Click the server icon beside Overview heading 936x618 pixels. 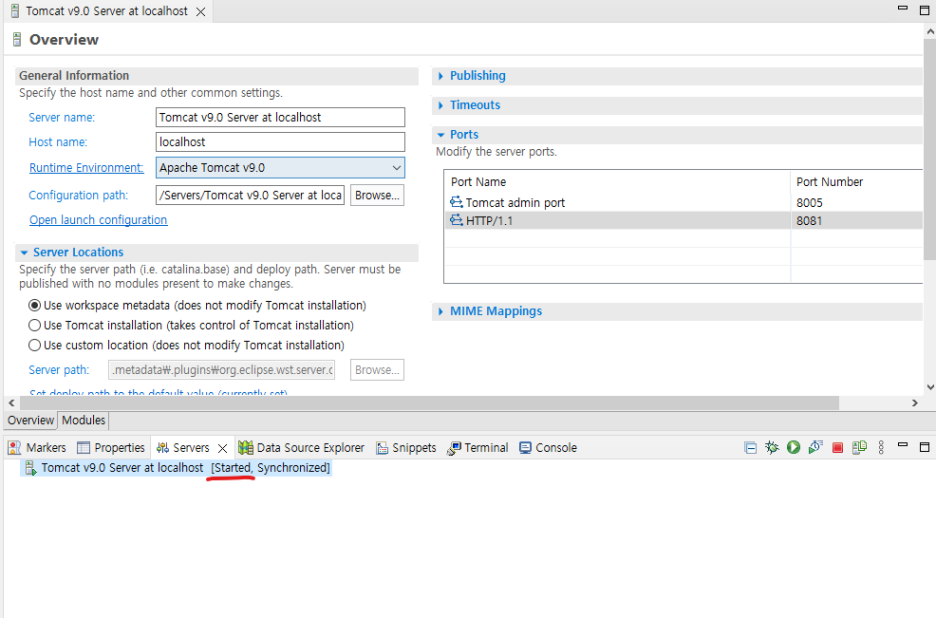(17, 40)
